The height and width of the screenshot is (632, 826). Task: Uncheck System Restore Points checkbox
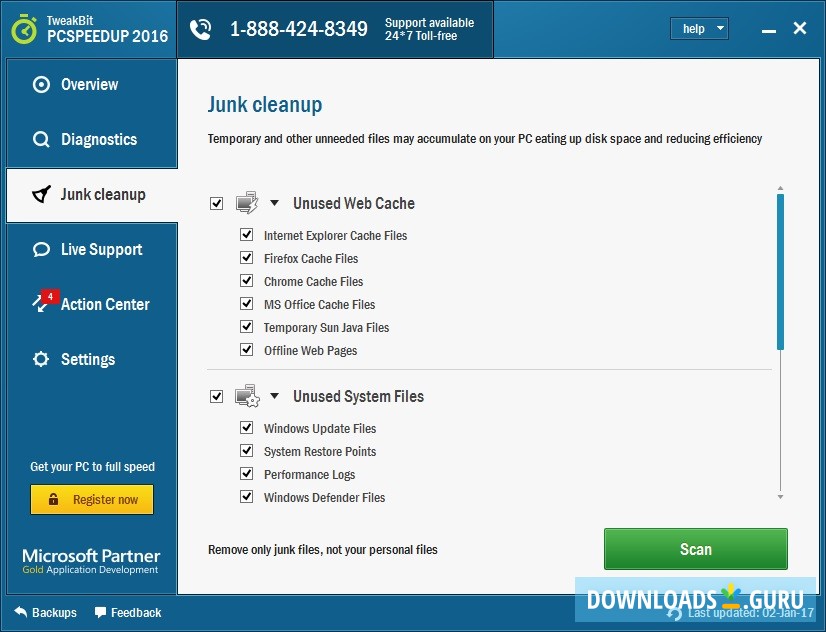pyautogui.click(x=247, y=450)
